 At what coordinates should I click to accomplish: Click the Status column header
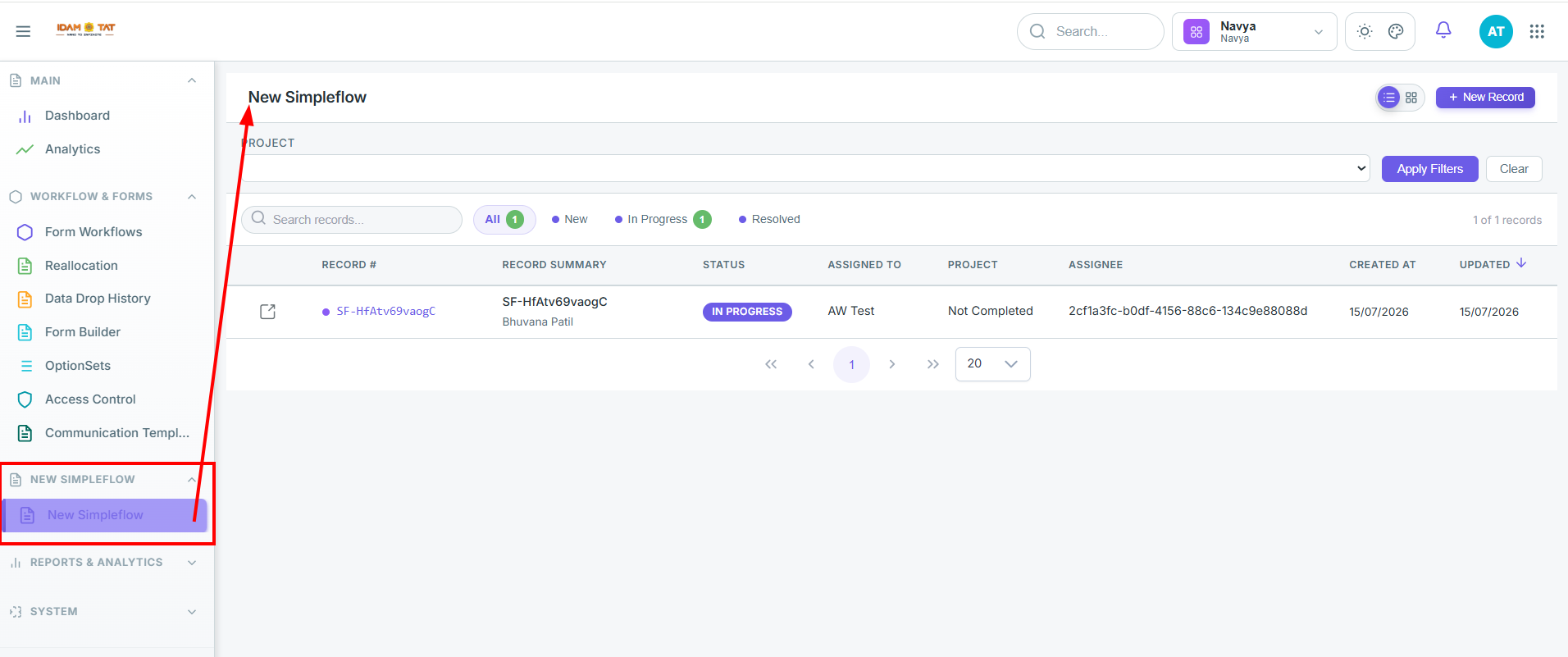click(x=723, y=265)
